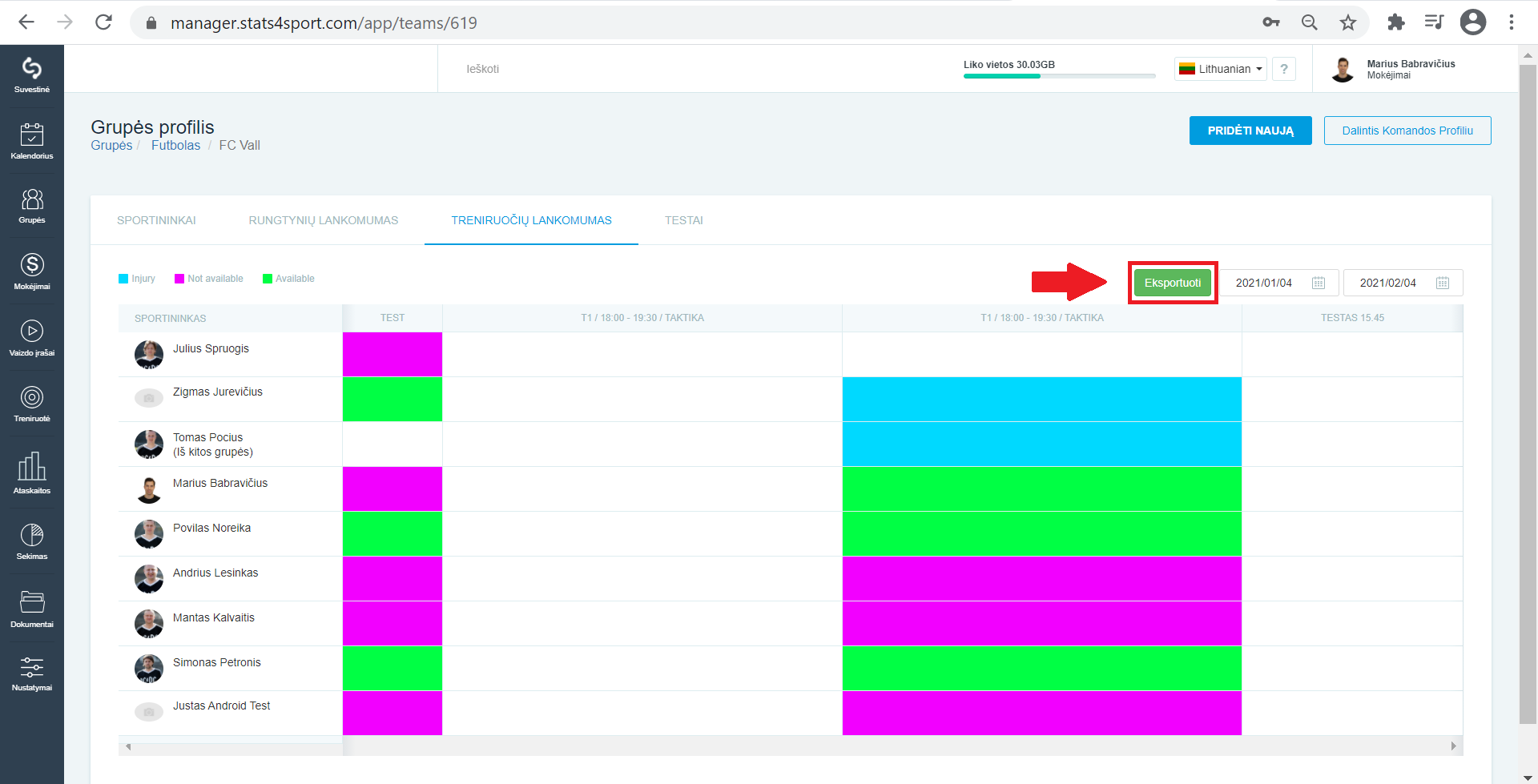Switch to Testai tab

click(684, 220)
